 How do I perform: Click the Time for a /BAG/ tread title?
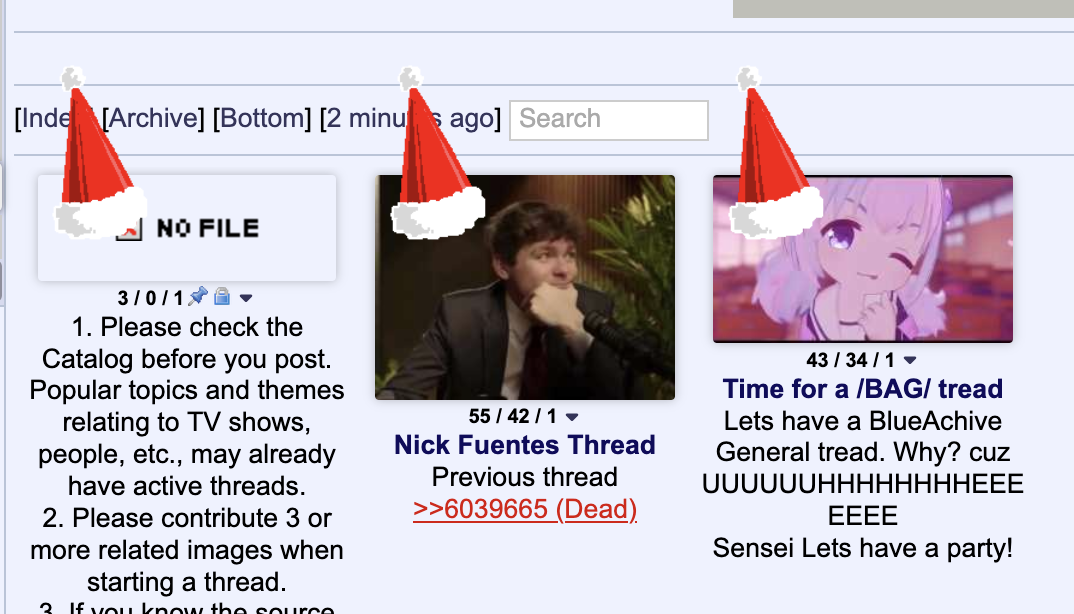click(862, 389)
